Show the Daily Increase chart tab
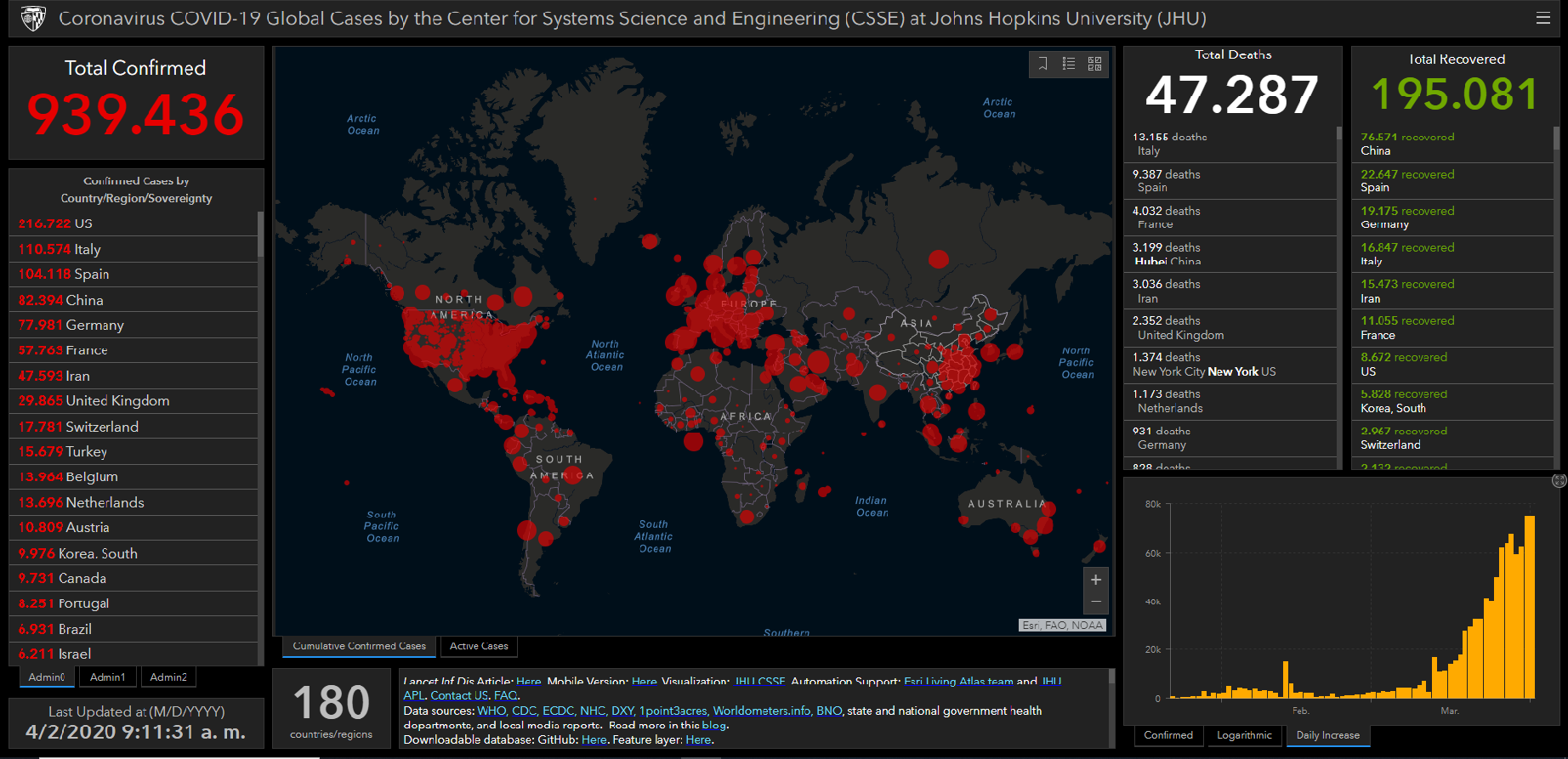1568x759 pixels. [1327, 735]
